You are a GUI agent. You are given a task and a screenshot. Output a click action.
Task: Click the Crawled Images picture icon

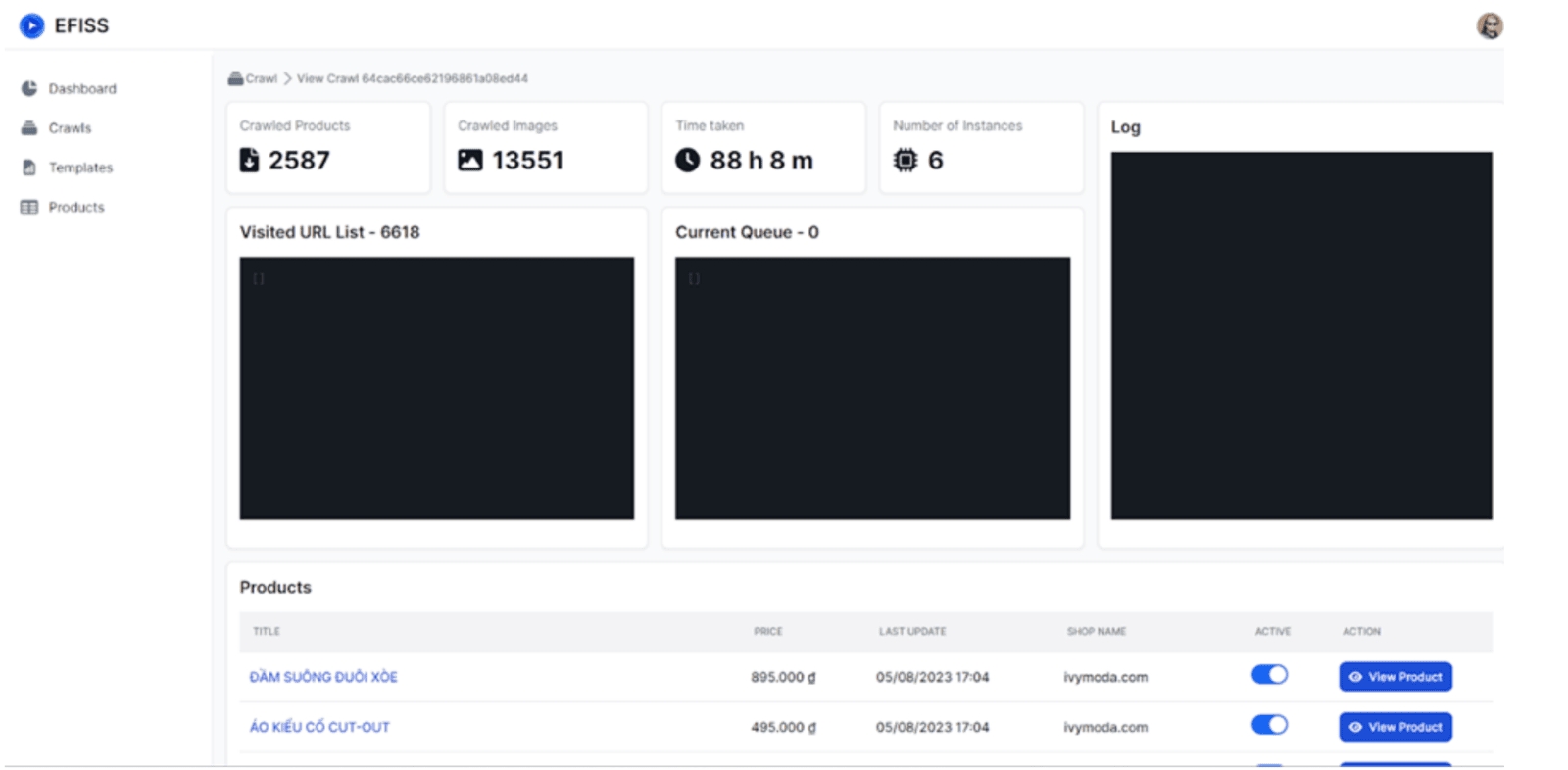(470, 160)
